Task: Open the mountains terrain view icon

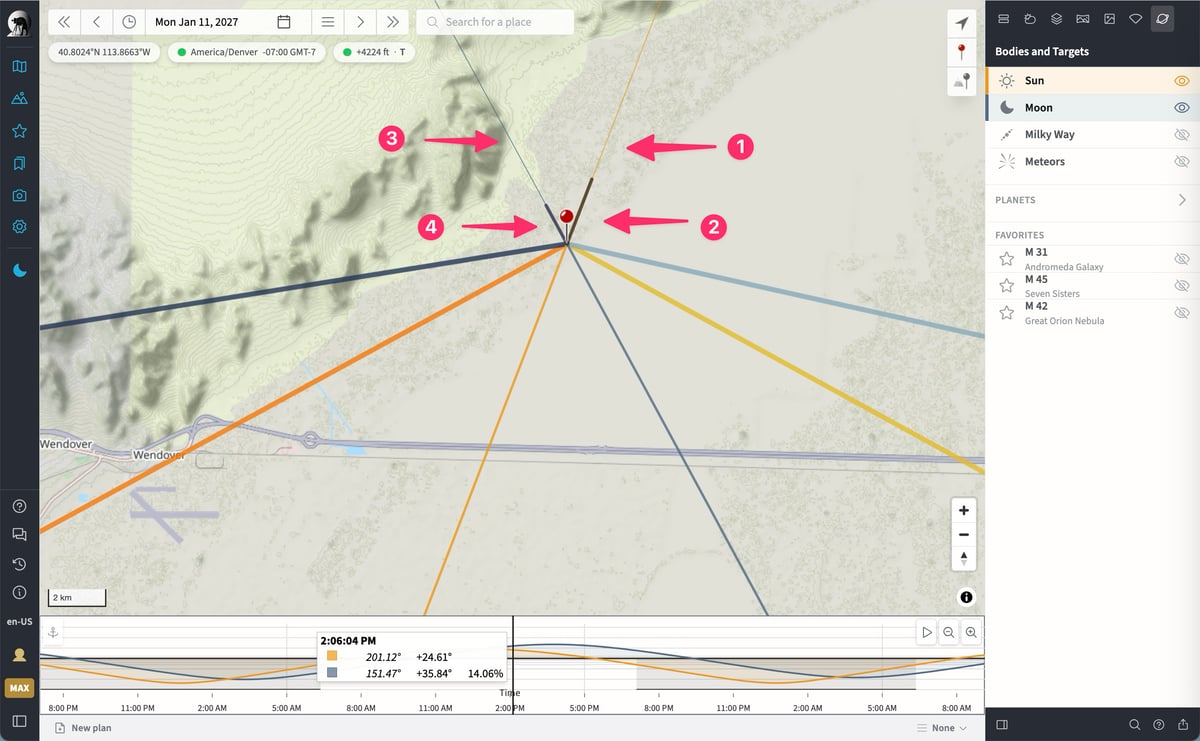Action: pyautogui.click(x=19, y=98)
